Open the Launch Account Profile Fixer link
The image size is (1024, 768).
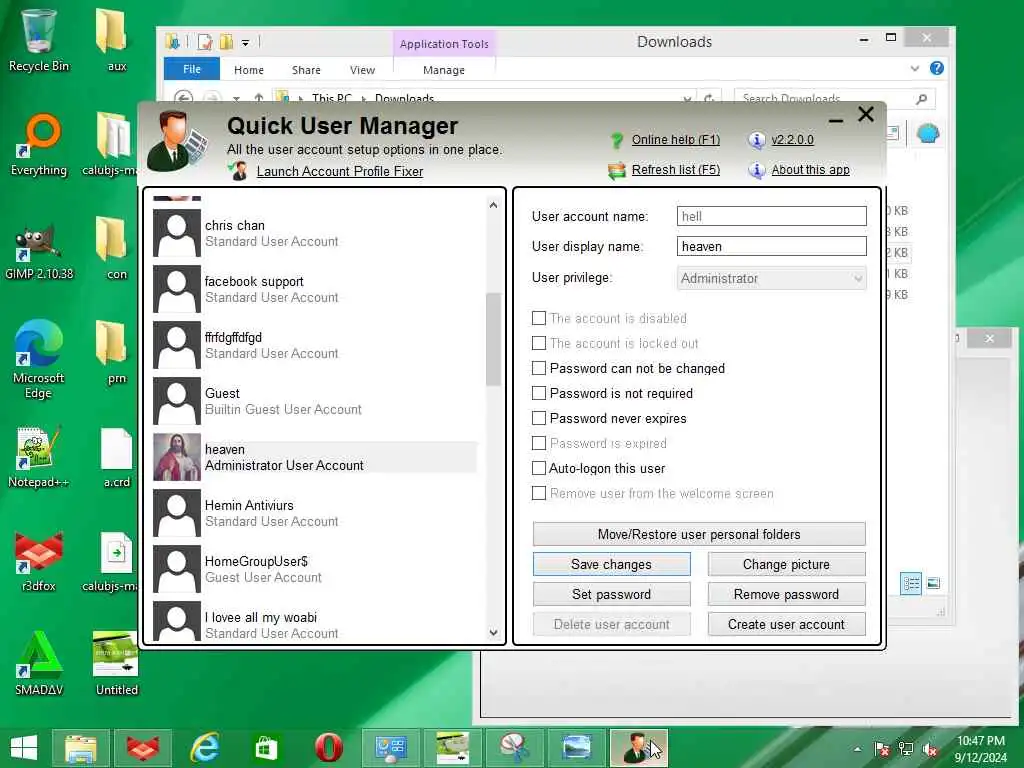[x=340, y=171]
